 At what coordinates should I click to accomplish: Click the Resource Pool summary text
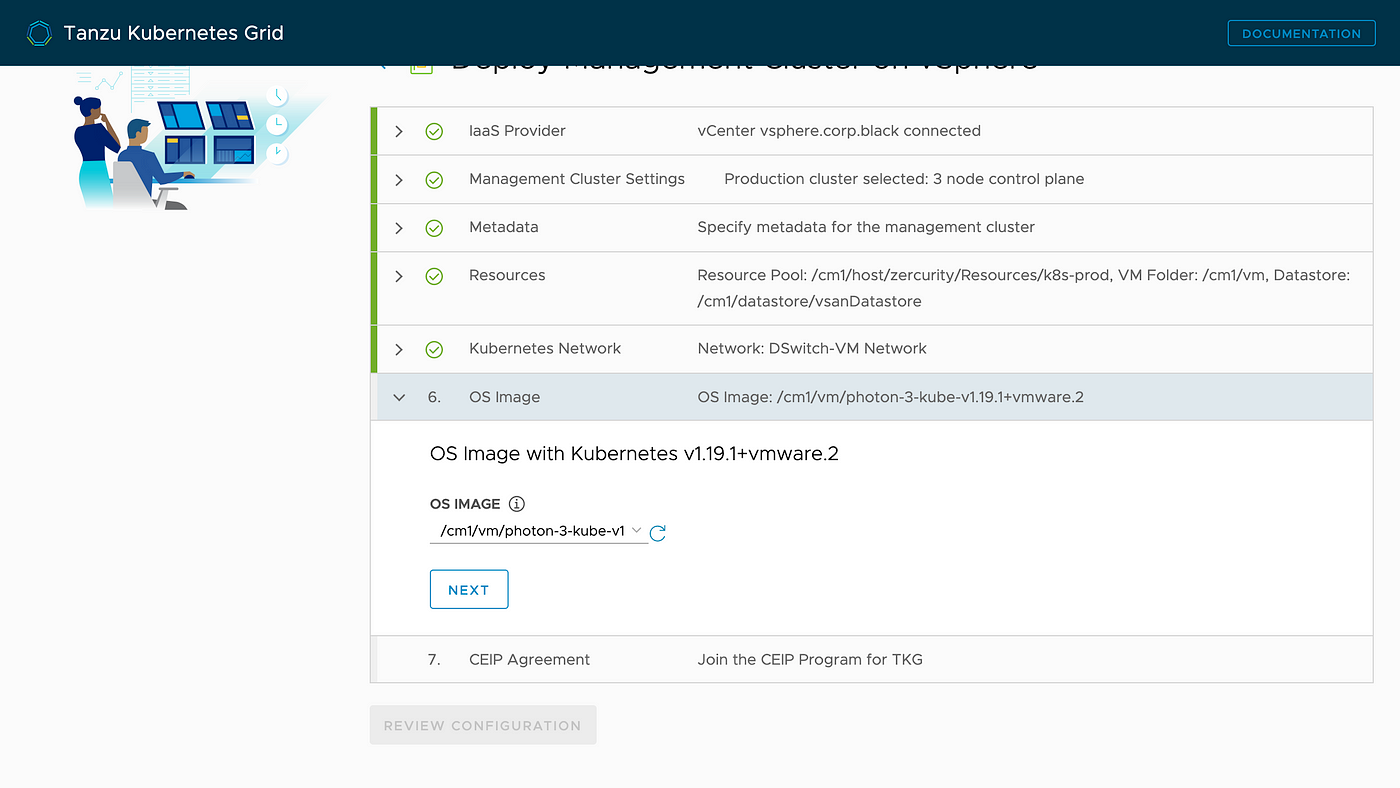pyautogui.click(x=1024, y=288)
